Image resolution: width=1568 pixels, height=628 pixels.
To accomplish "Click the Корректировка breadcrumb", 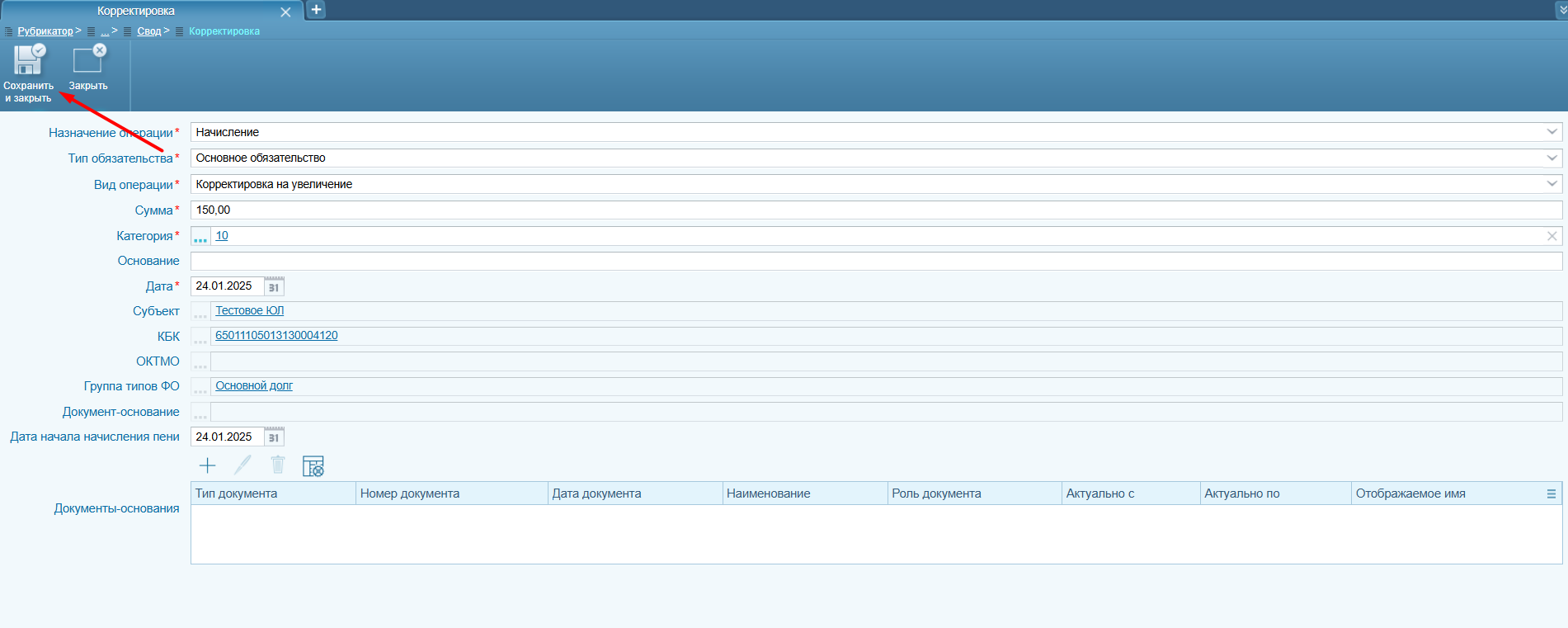I will (224, 31).
